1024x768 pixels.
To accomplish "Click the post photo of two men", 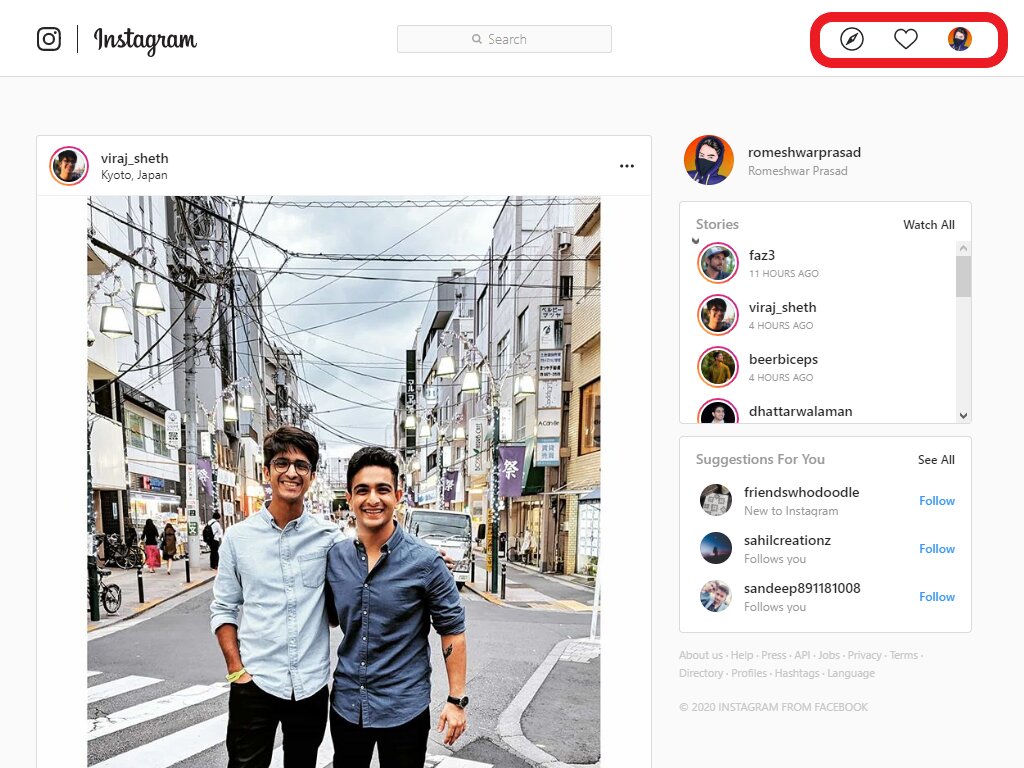I will [x=344, y=482].
